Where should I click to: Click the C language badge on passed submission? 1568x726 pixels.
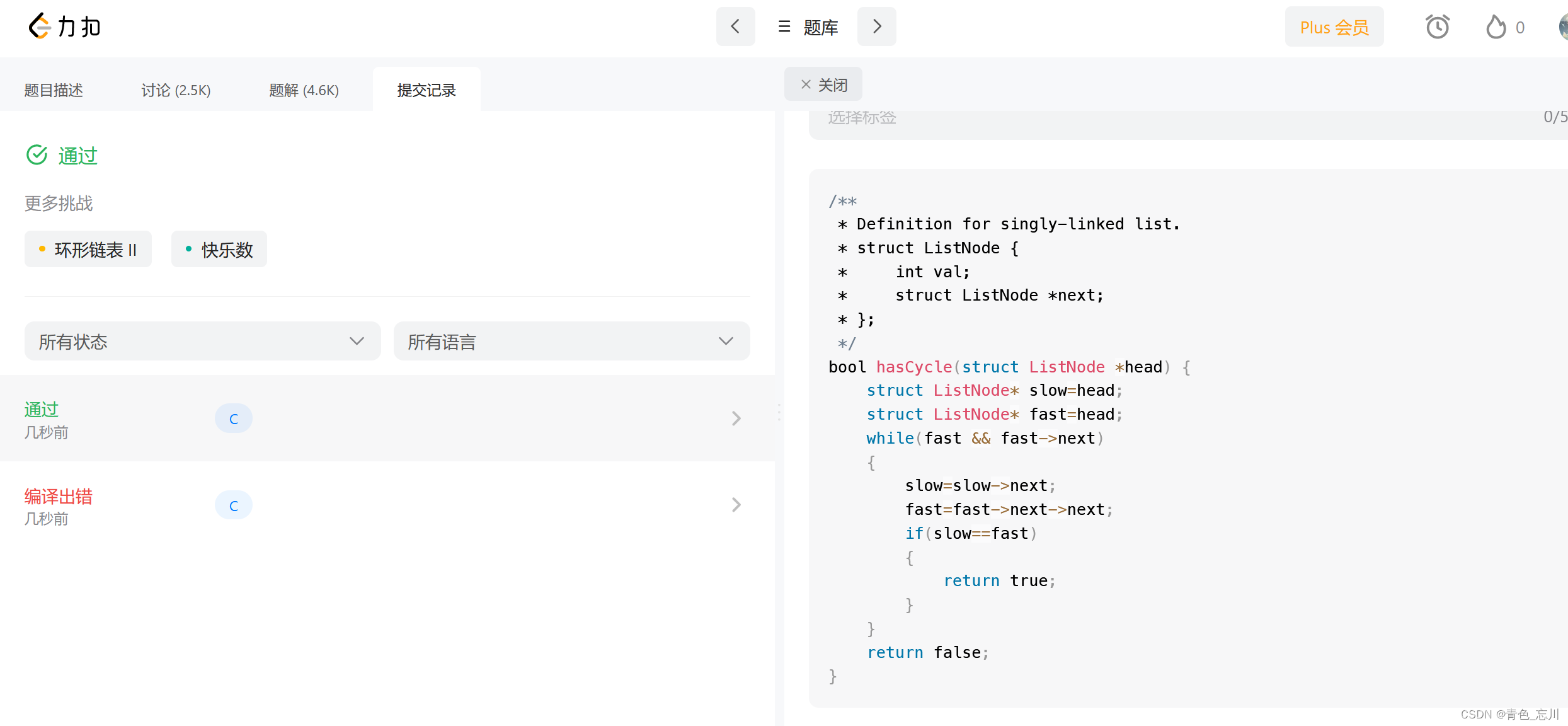[x=233, y=418]
